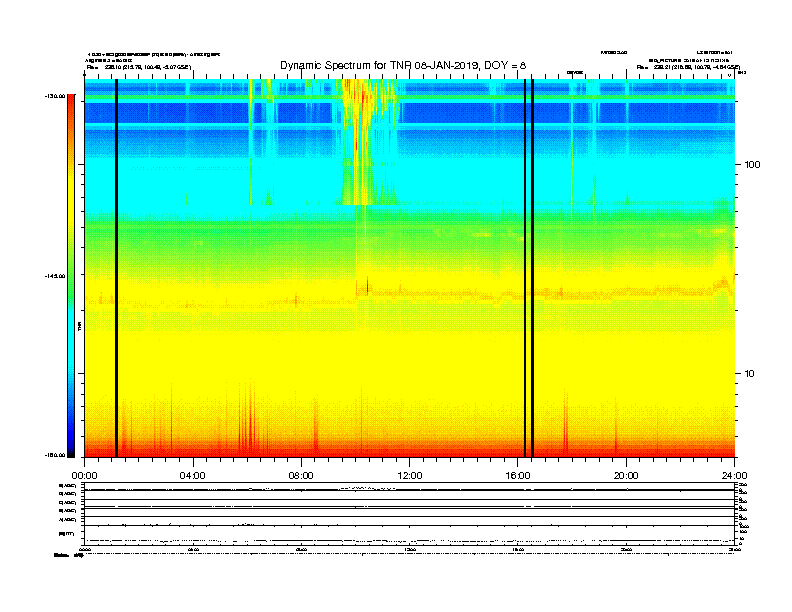Click the first black gap line after 16:00
Image resolution: width=792 pixels, height=612 pixels.
525,268
